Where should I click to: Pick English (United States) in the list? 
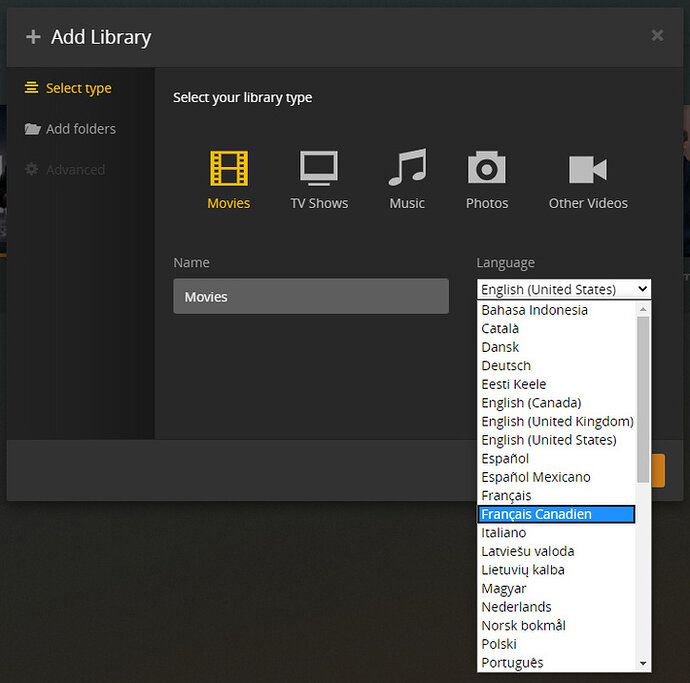click(556, 440)
